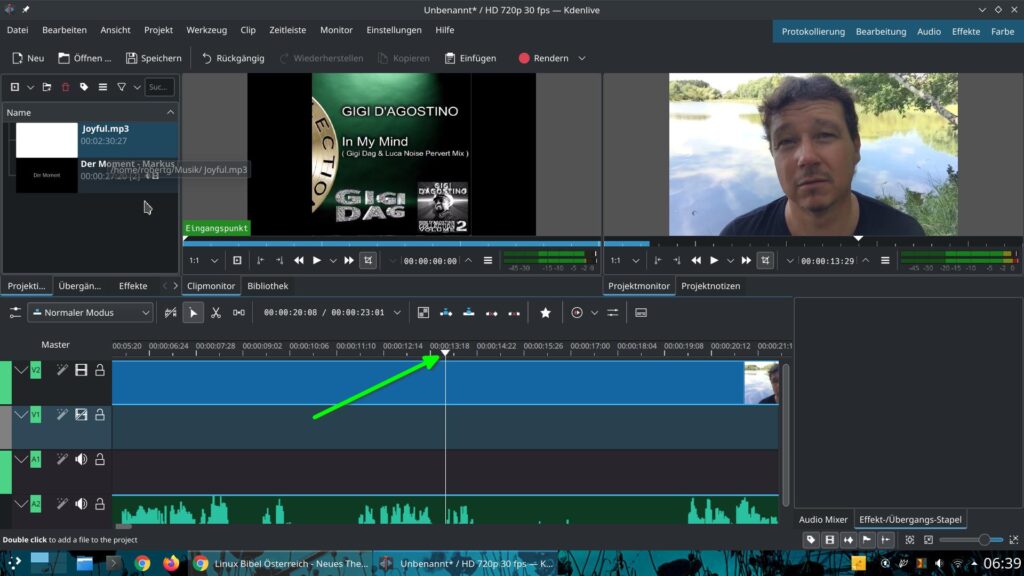1024x576 pixels.
Task: Open the filter dropdown in project bin
Action: point(137,87)
